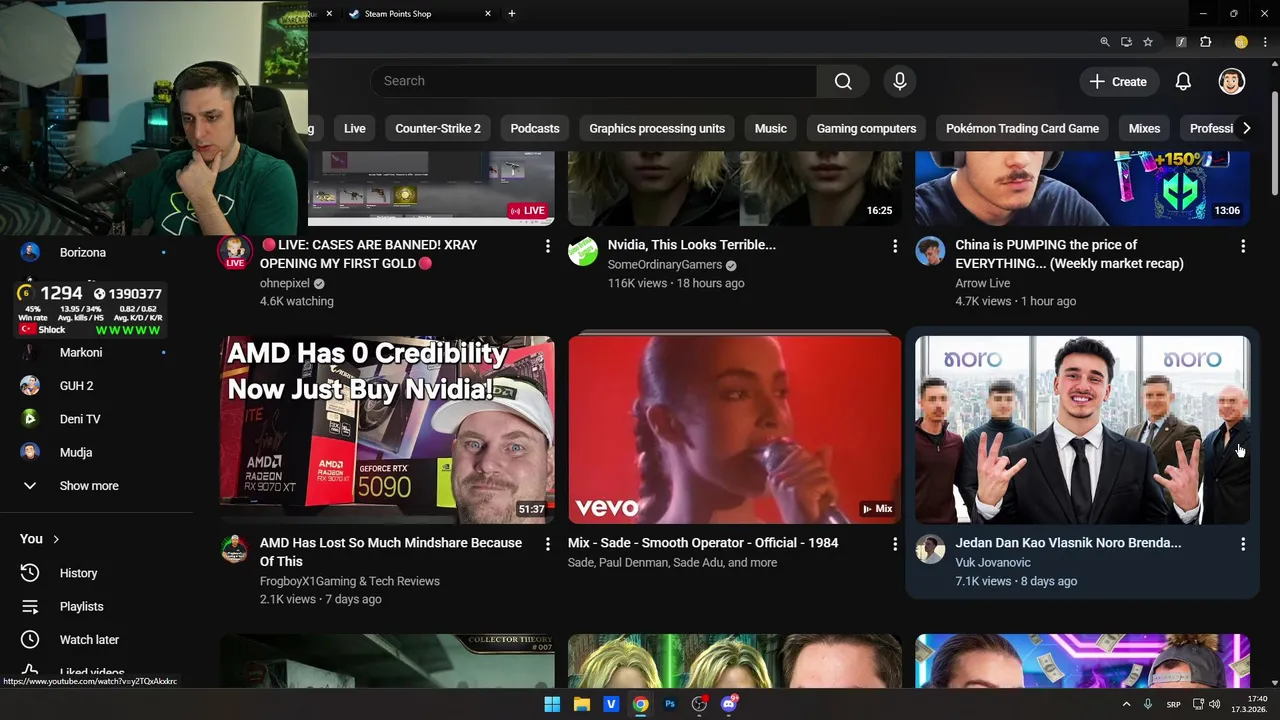Open Noro brand owner video thumbnail

pos(1082,430)
